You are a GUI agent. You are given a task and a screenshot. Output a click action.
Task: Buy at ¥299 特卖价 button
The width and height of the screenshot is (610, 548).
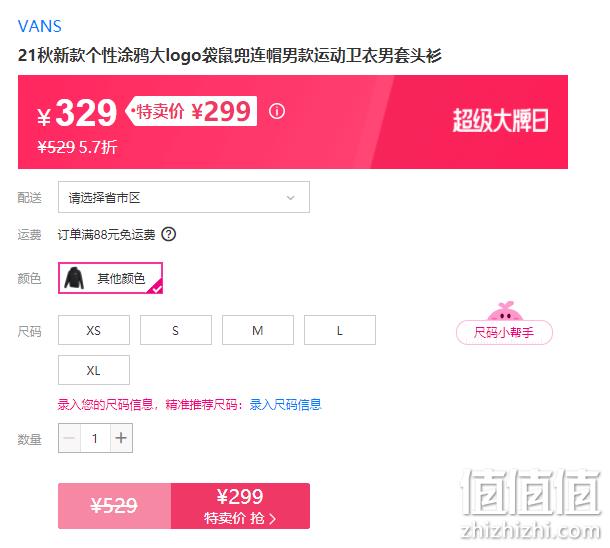click(240, 506)
